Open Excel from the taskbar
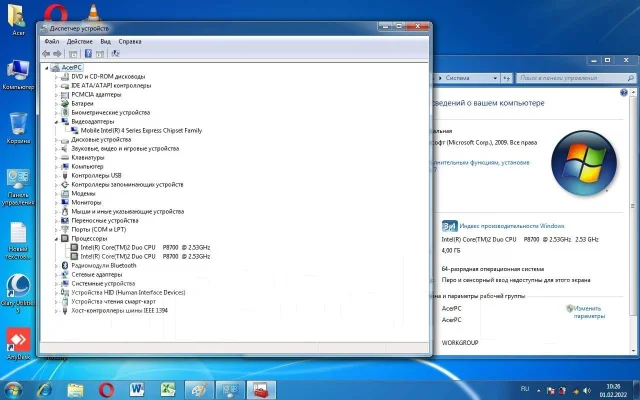 point(168,390)
